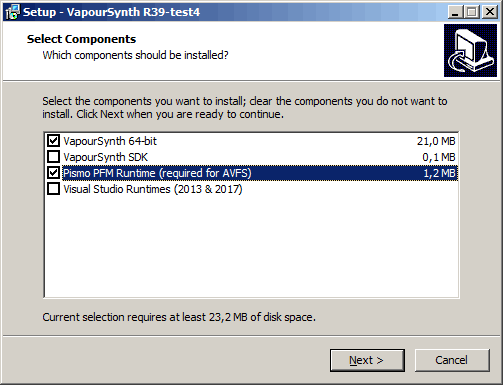Screen dimensions: 503x385
Task: Click the empty area of the components list
Action: (x=251, y=247)
